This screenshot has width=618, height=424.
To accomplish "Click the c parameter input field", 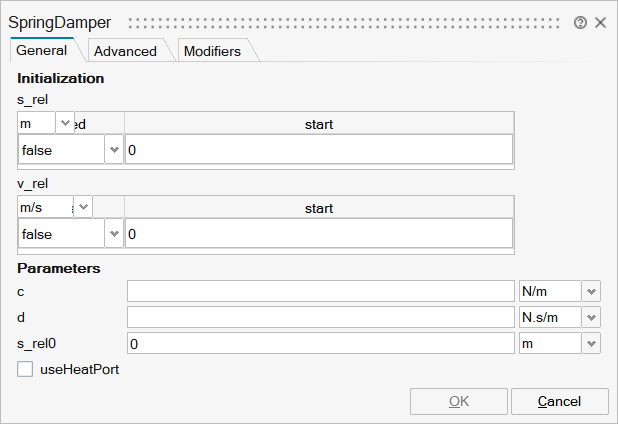I will point(320,291).
